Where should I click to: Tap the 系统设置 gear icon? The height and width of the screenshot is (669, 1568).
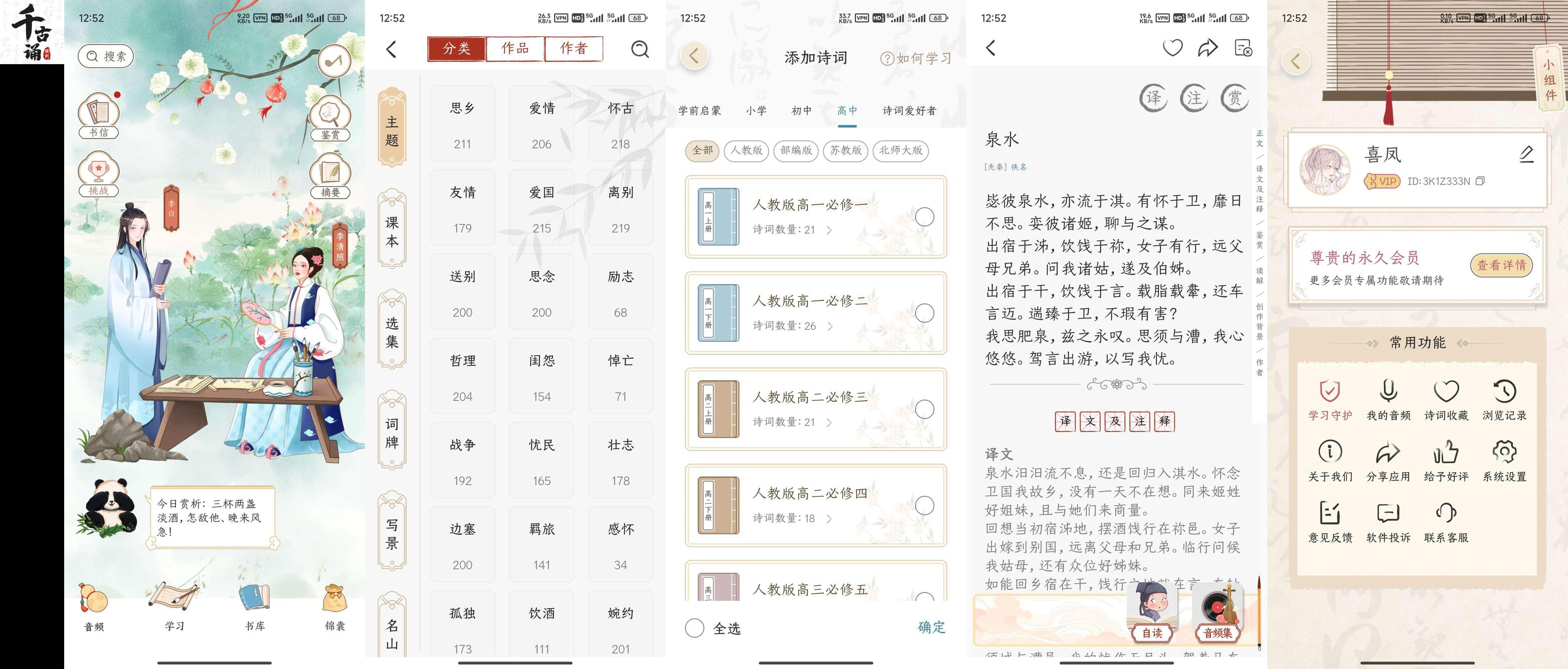click(1504, 453)
